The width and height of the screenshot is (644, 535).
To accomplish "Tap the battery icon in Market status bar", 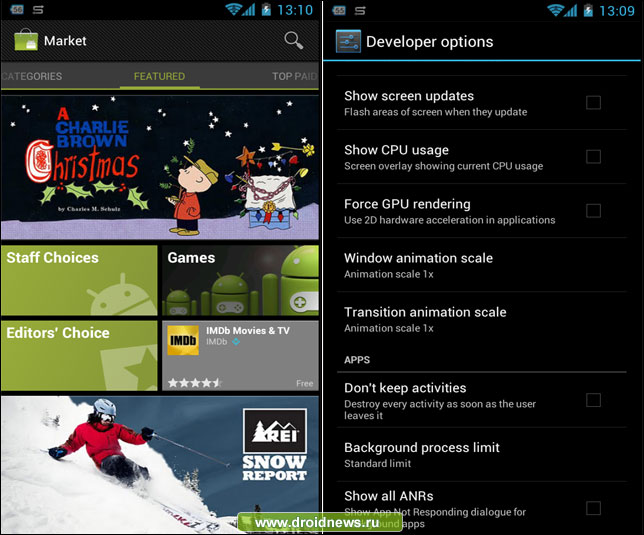I will click(x=266, y=9).
